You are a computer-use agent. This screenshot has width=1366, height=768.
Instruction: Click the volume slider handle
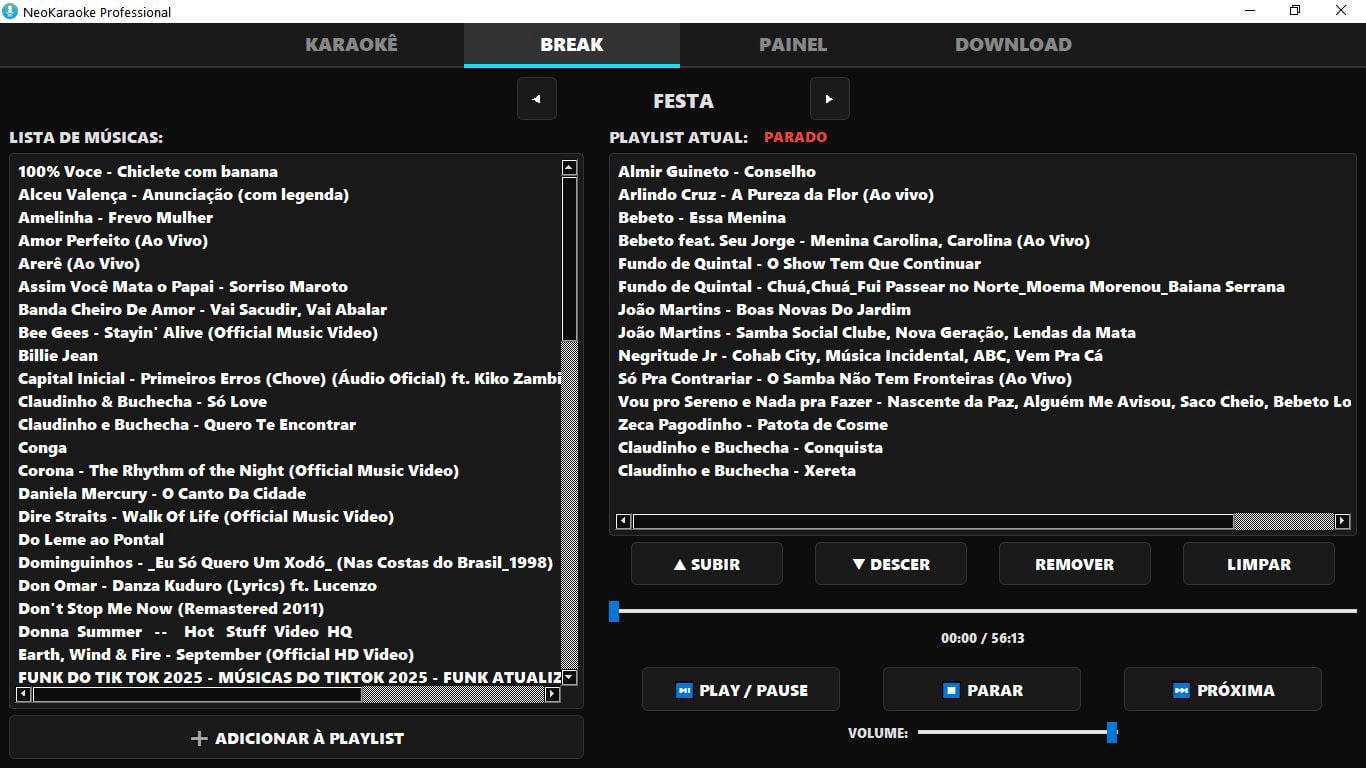point(1111,732)
